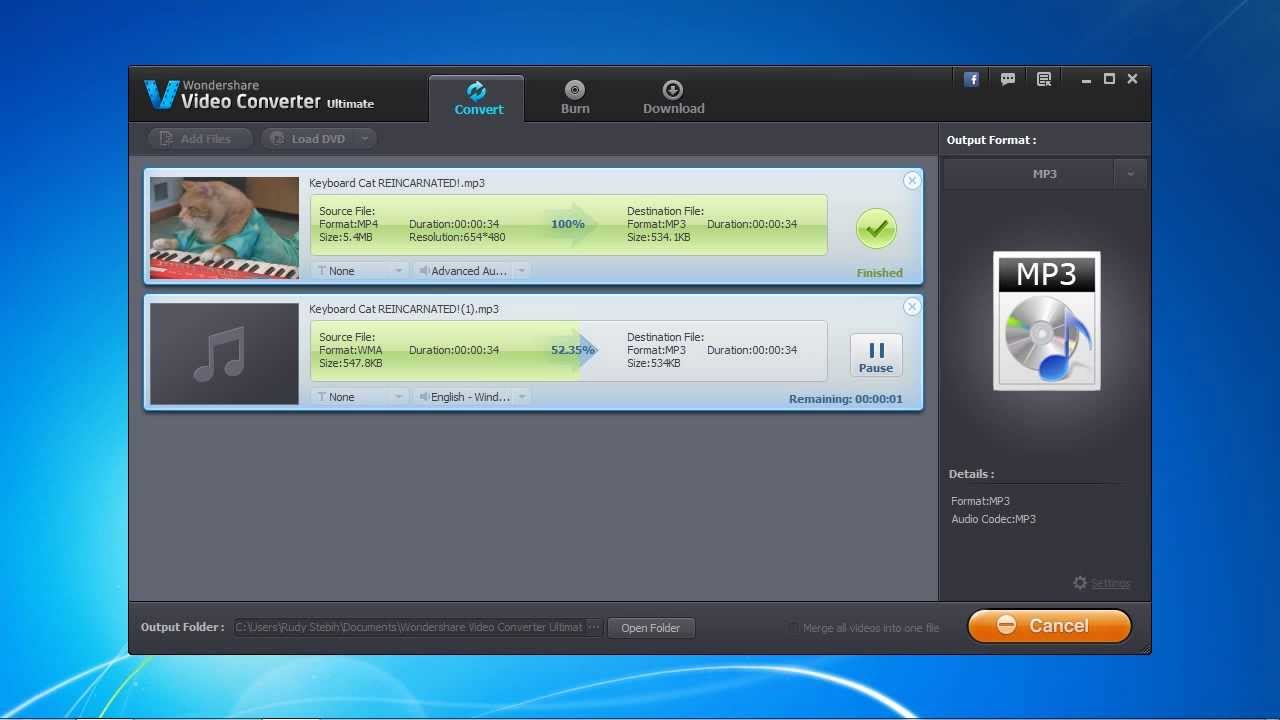
Task: Click the notes list icon in title bar
Action: [x=1044, y=80]
